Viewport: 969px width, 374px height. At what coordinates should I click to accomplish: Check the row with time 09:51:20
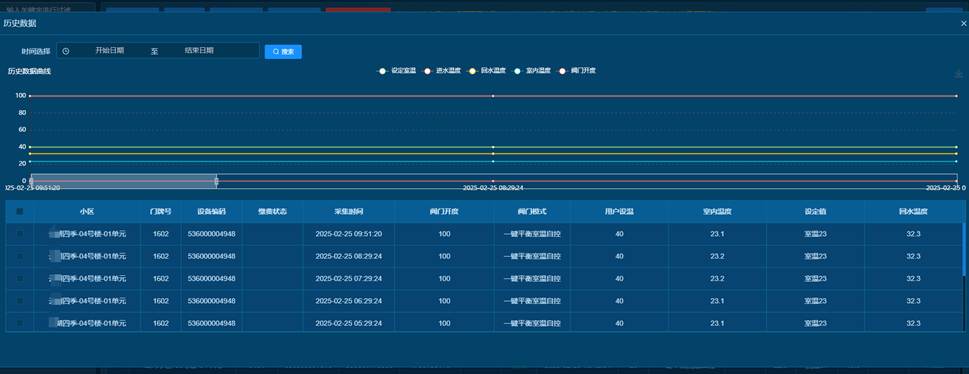pyautogui.click(x=20, y=234)
